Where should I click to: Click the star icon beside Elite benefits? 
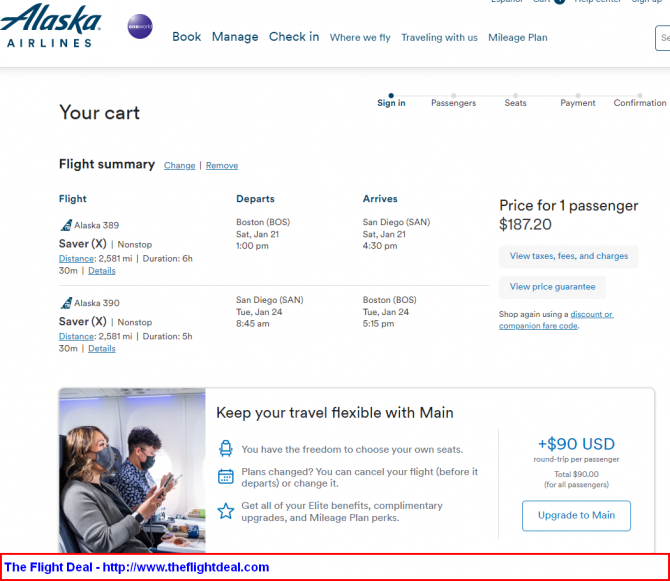point(226,511)
